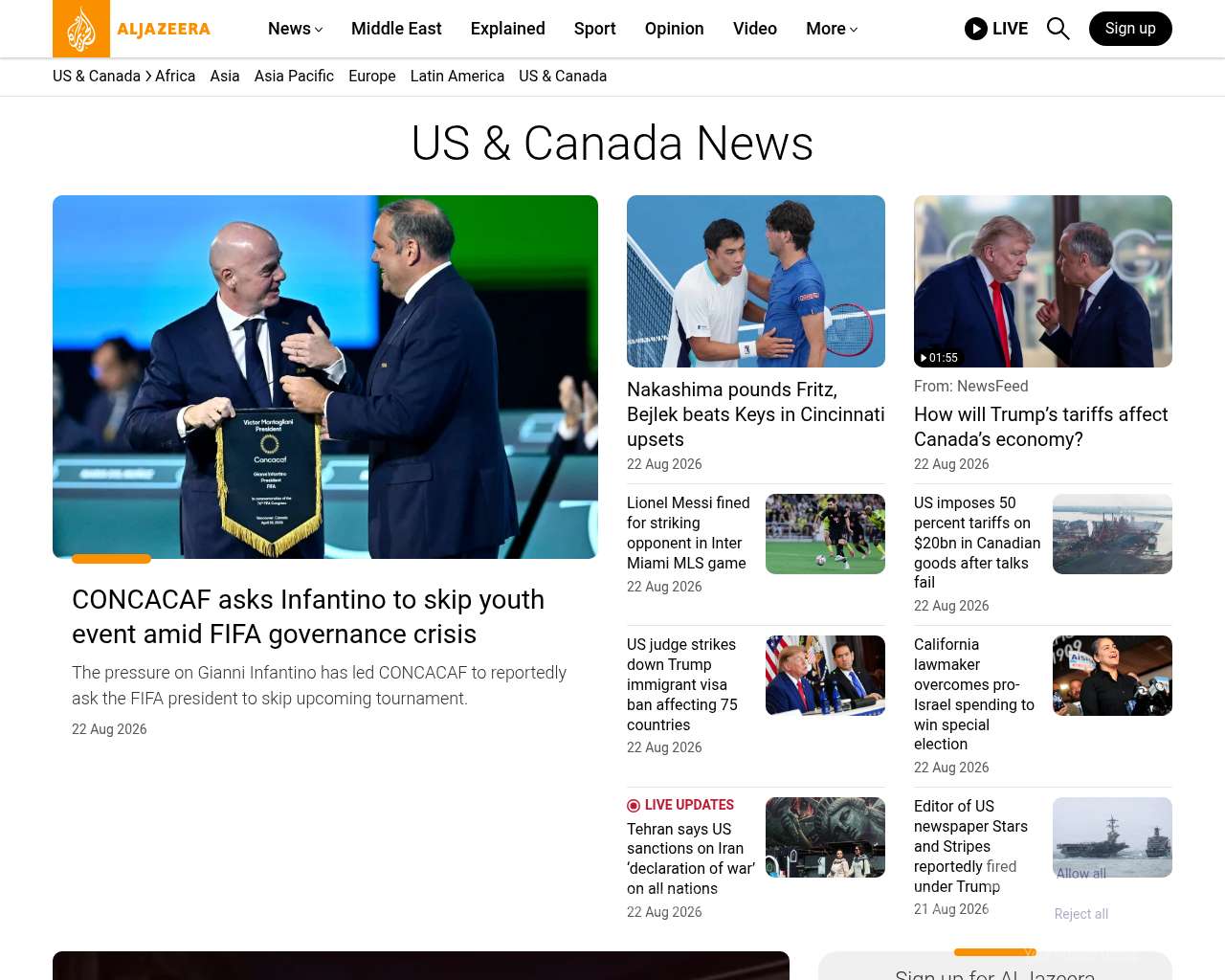Select Latin America in the region bar
The image size is (1225, 980).
click(457, 77)
